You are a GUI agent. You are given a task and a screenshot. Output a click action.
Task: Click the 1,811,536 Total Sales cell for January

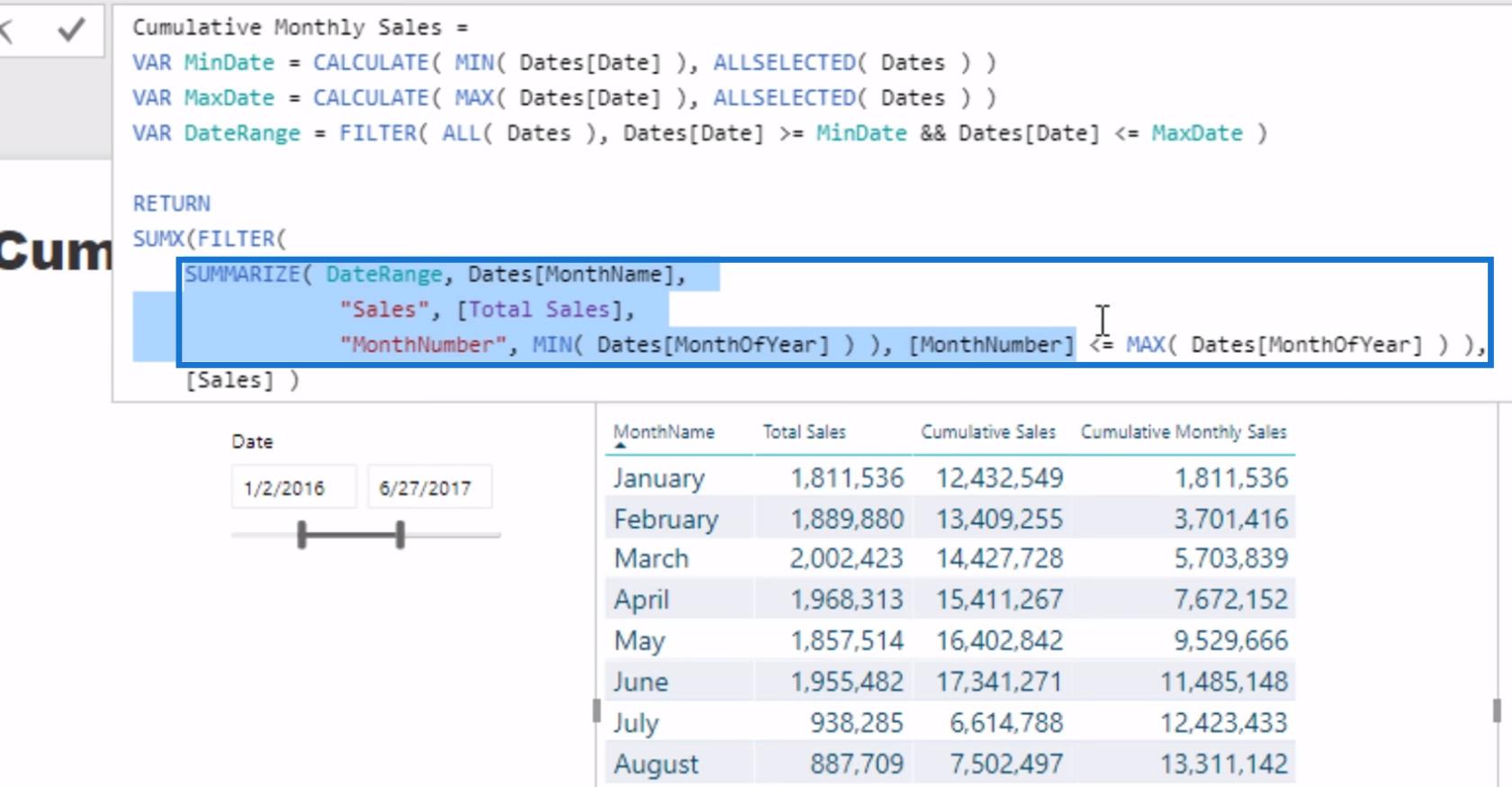tap(847, 478)
